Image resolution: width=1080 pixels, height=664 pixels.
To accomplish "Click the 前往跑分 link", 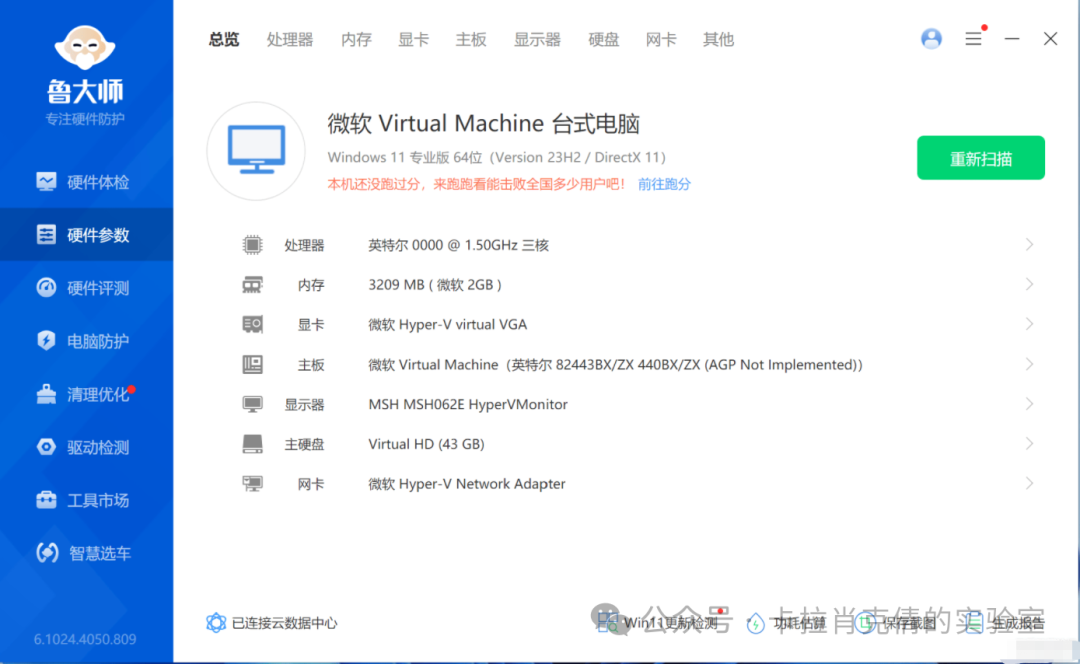I will tap(664, 184).
